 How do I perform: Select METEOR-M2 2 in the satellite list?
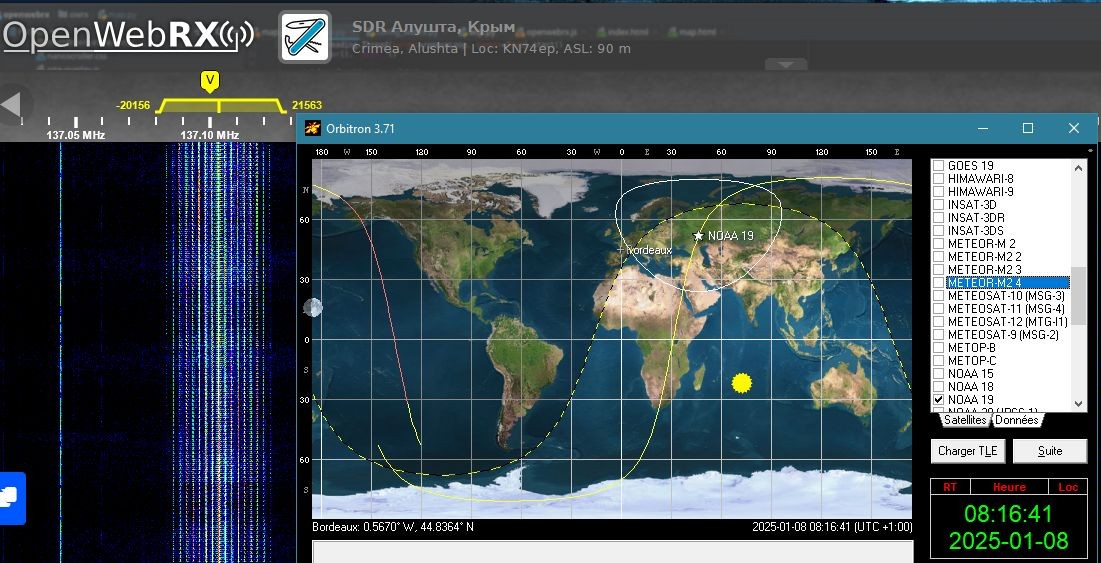[984, 257]
